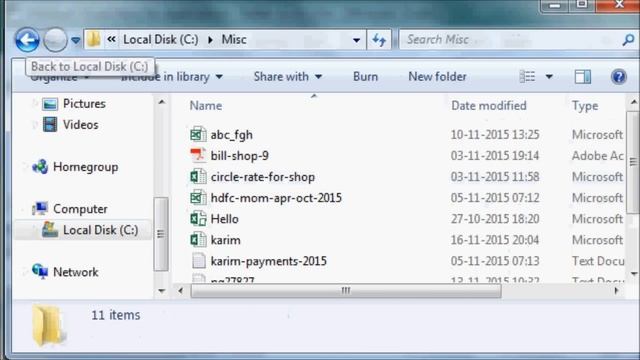Click horizontal scrollbar right arrow

pos(616,291)
